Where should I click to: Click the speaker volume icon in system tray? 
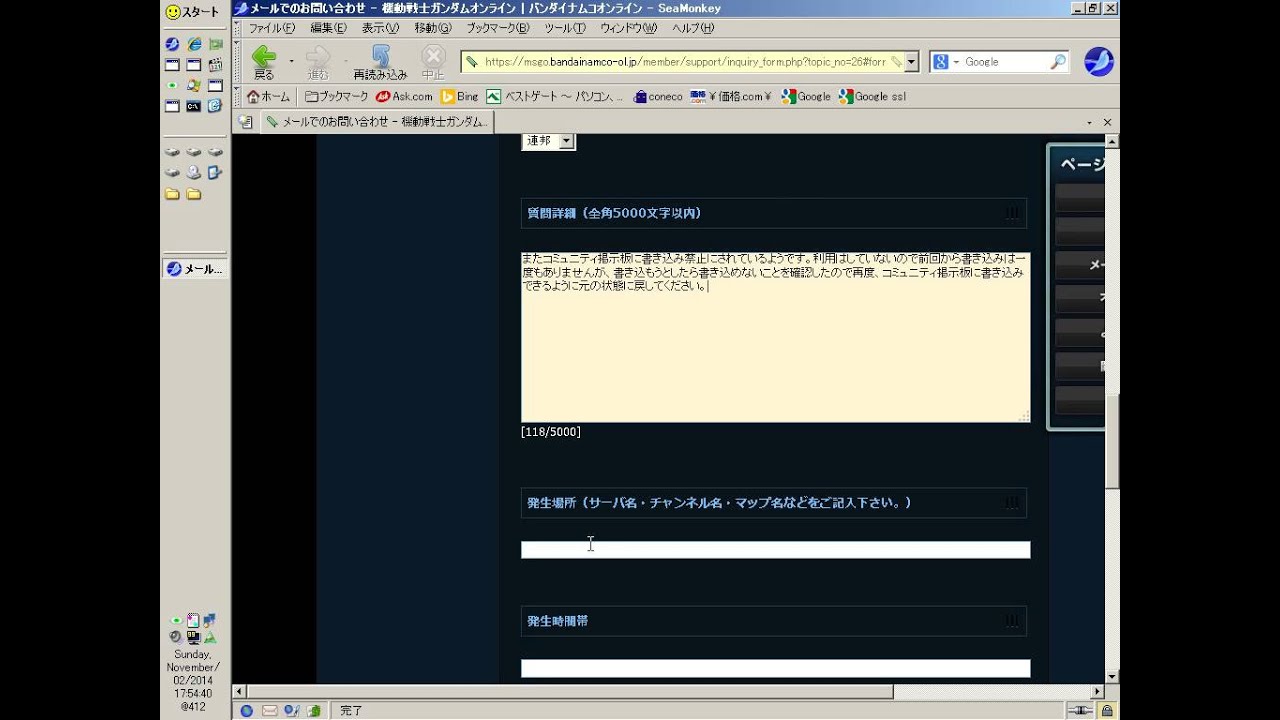pos(175,637)
